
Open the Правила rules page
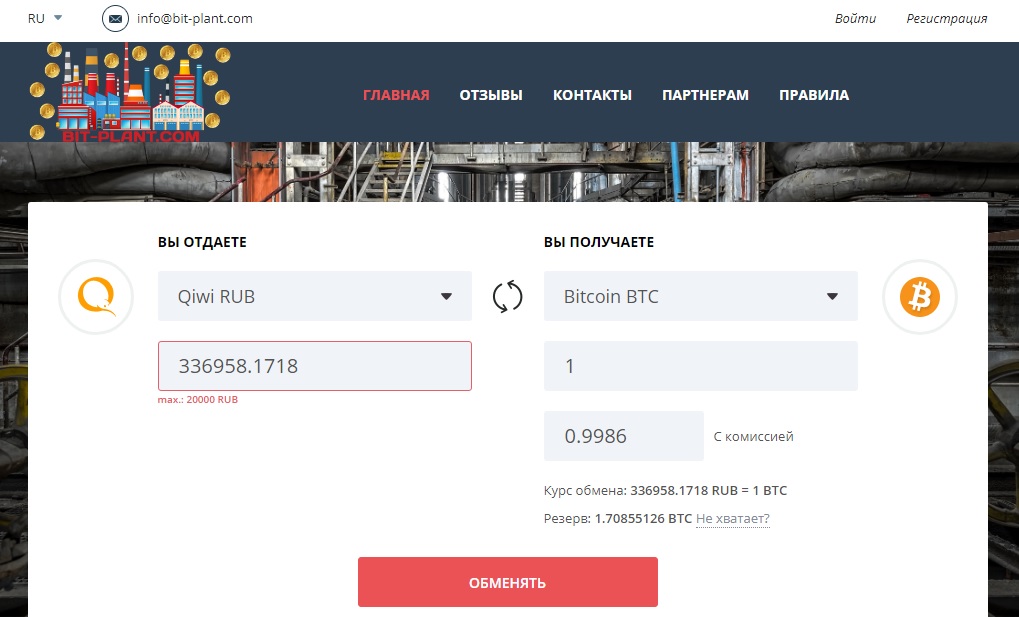[x=814, y=96]
